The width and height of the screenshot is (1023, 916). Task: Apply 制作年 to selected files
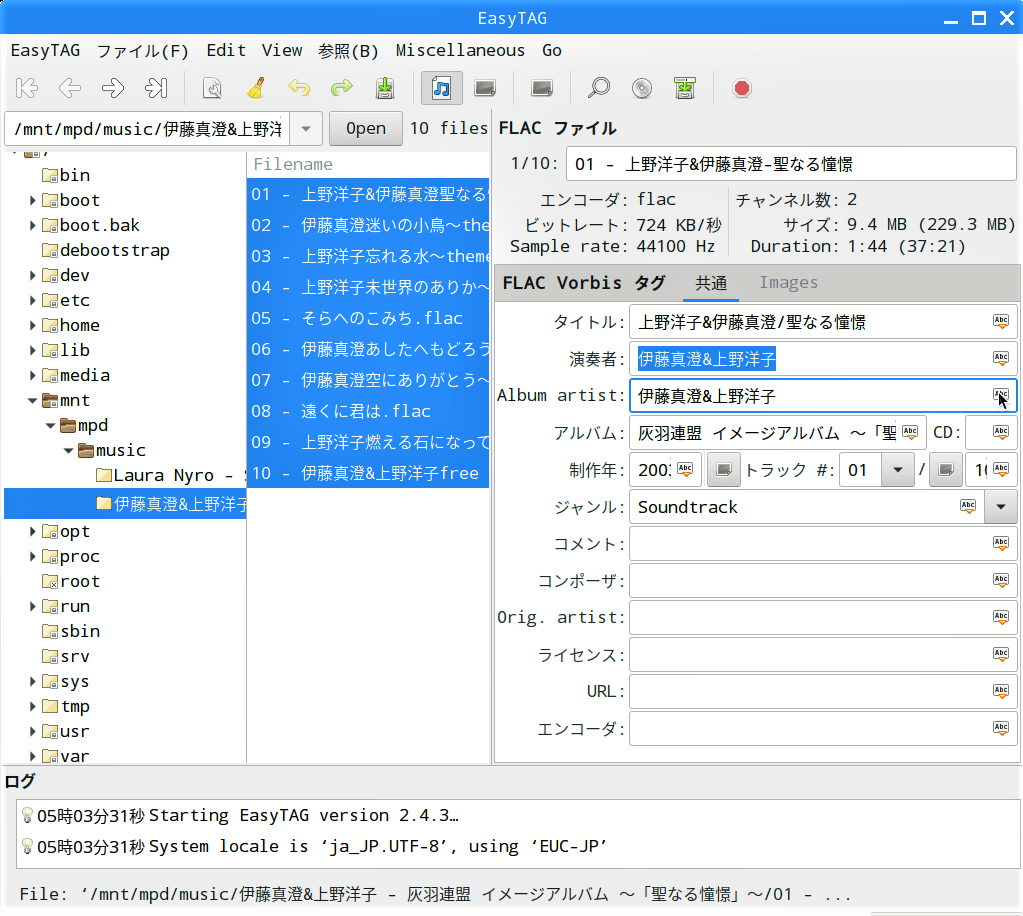(x=685, y=469)
